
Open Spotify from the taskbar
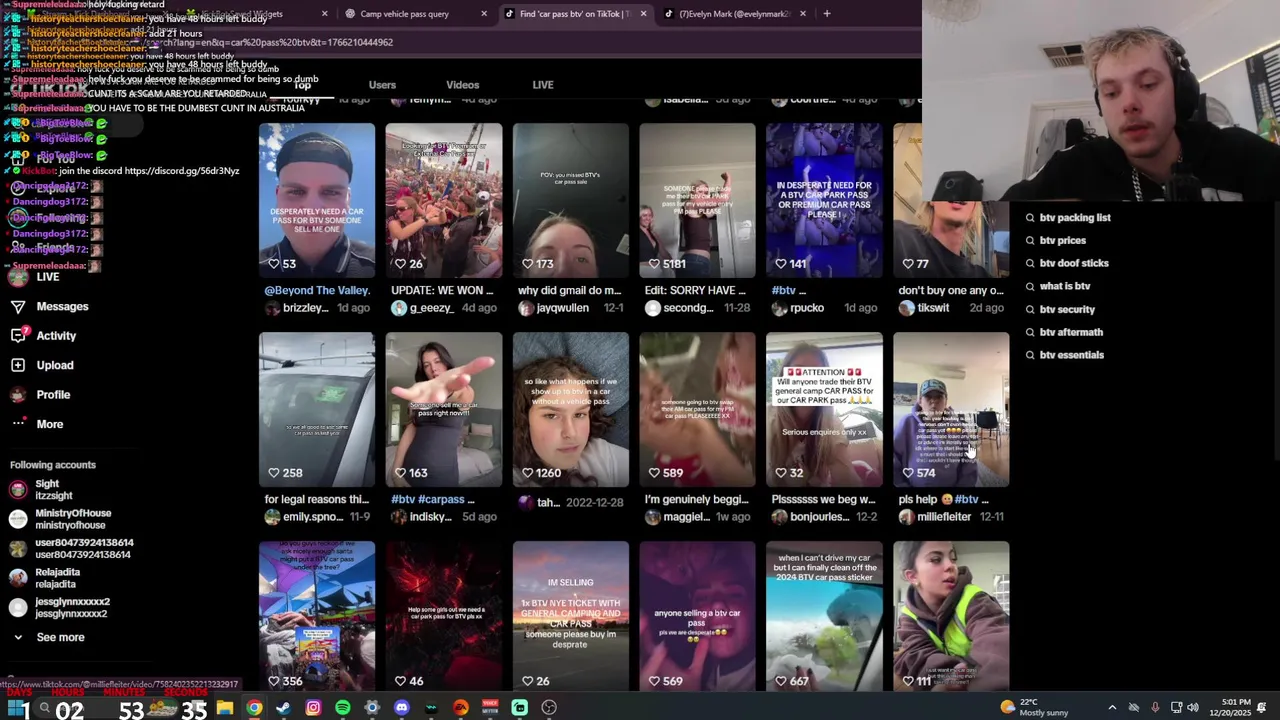point(342,708)
